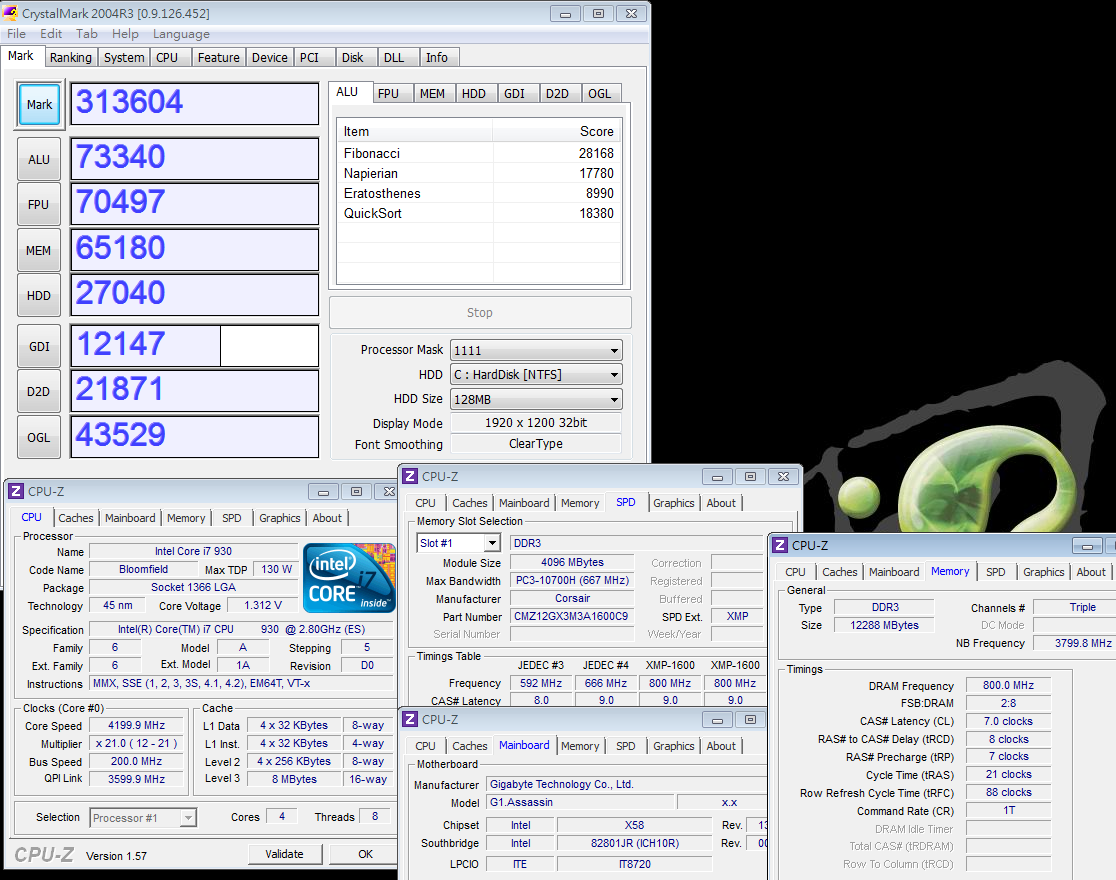Run the ALU benchmark button
The image size is (1116, 880).
coord(39,159)
